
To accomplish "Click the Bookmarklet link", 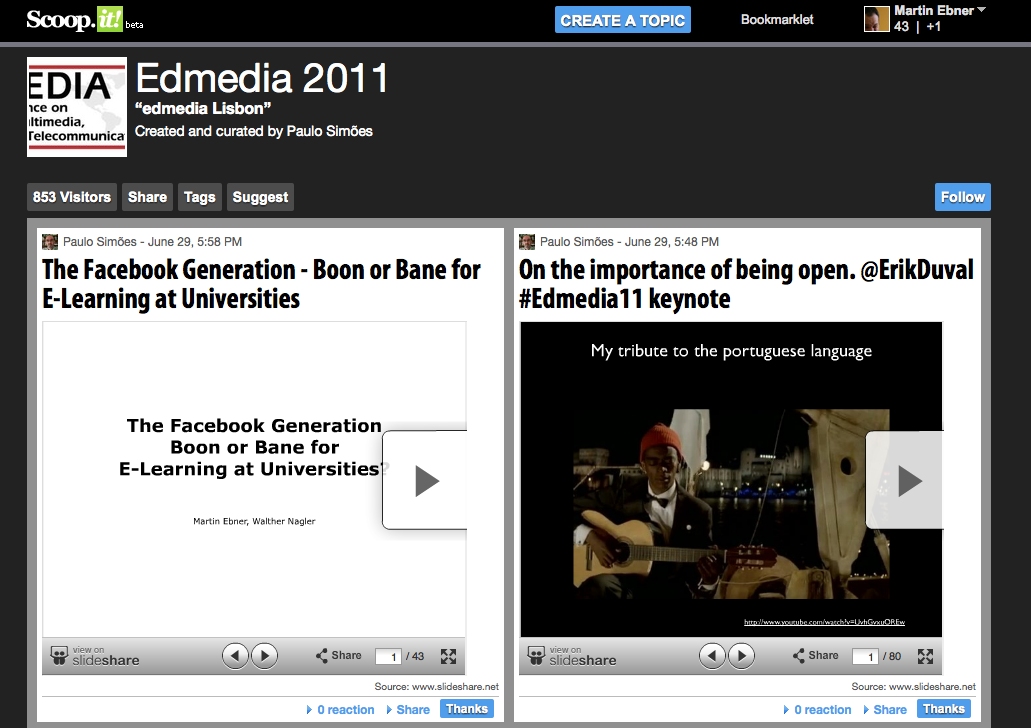I will click(777, 20).
